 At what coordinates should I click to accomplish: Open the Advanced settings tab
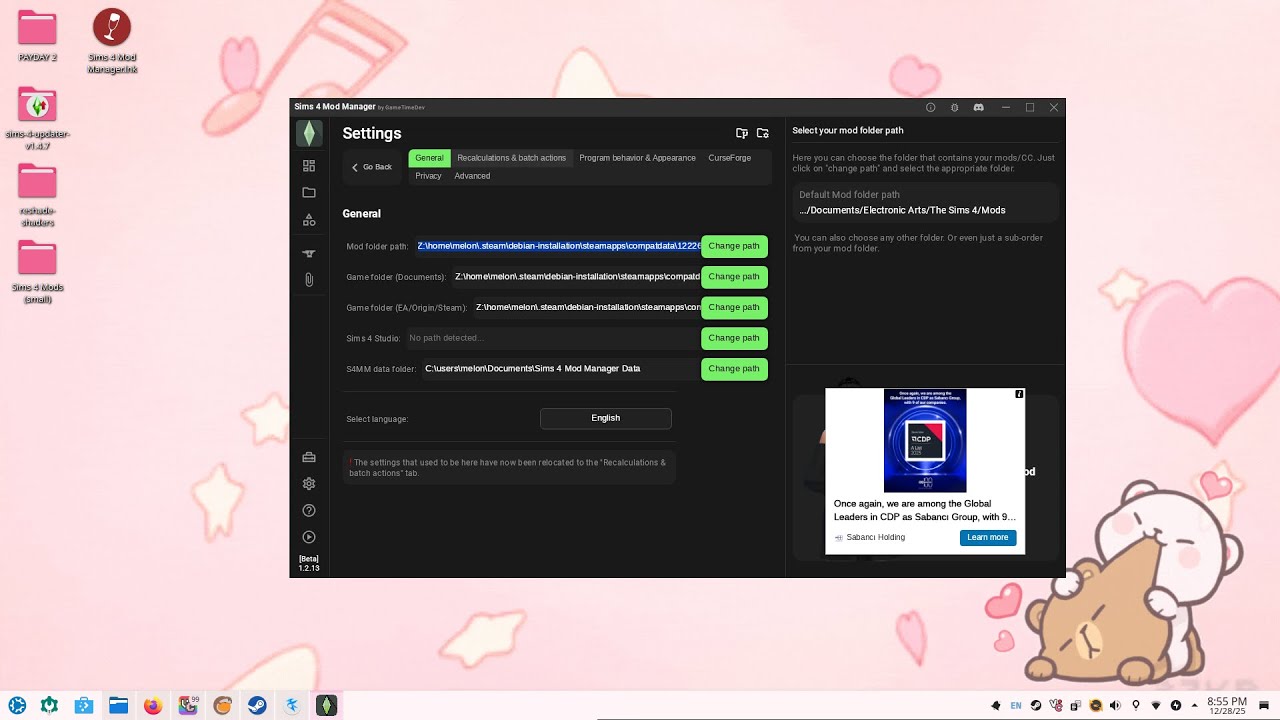coord(472,176)
